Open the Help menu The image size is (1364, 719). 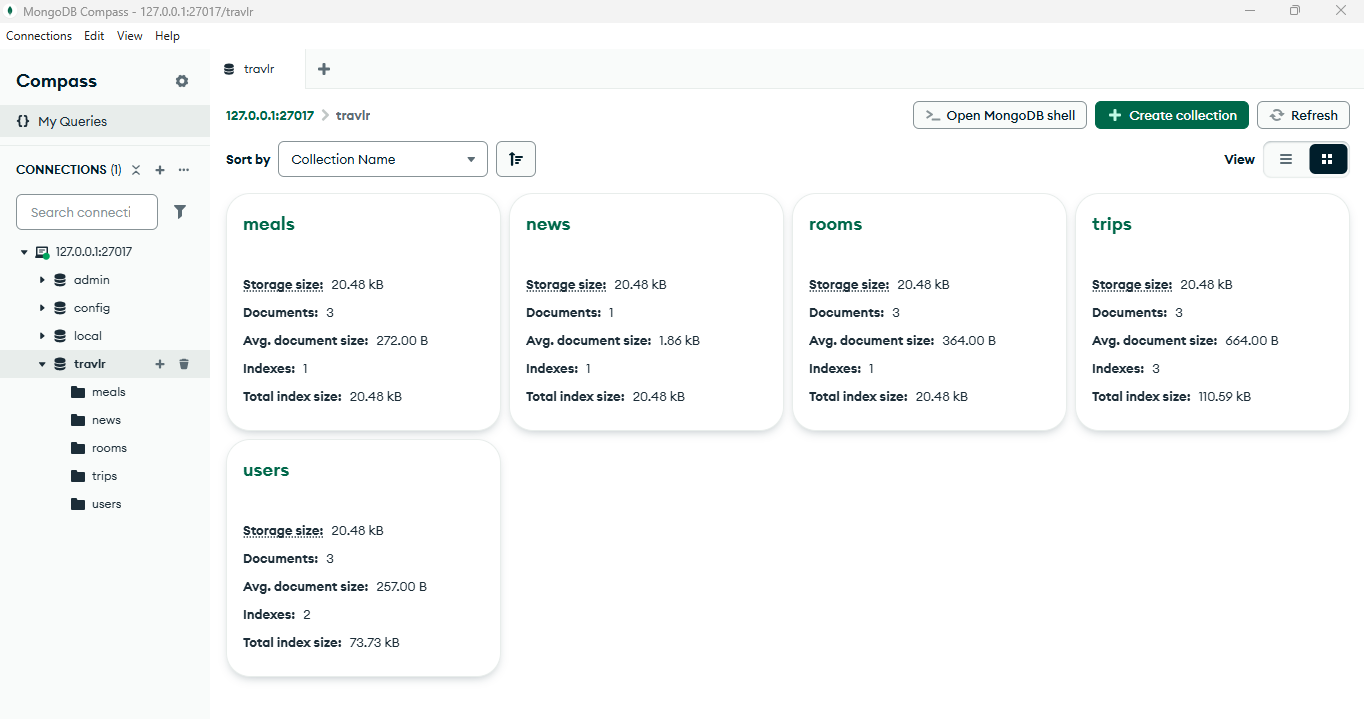[x=167, y=36]
